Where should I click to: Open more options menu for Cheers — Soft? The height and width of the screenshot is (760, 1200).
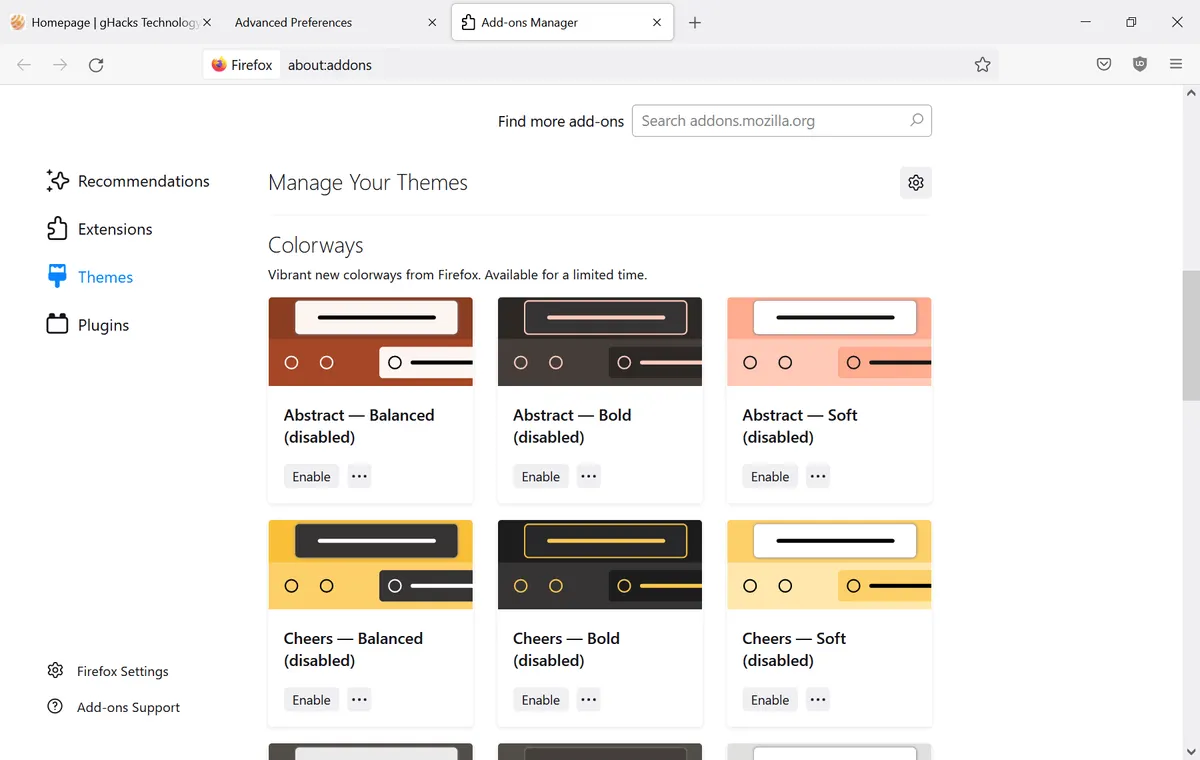(818, 700)
